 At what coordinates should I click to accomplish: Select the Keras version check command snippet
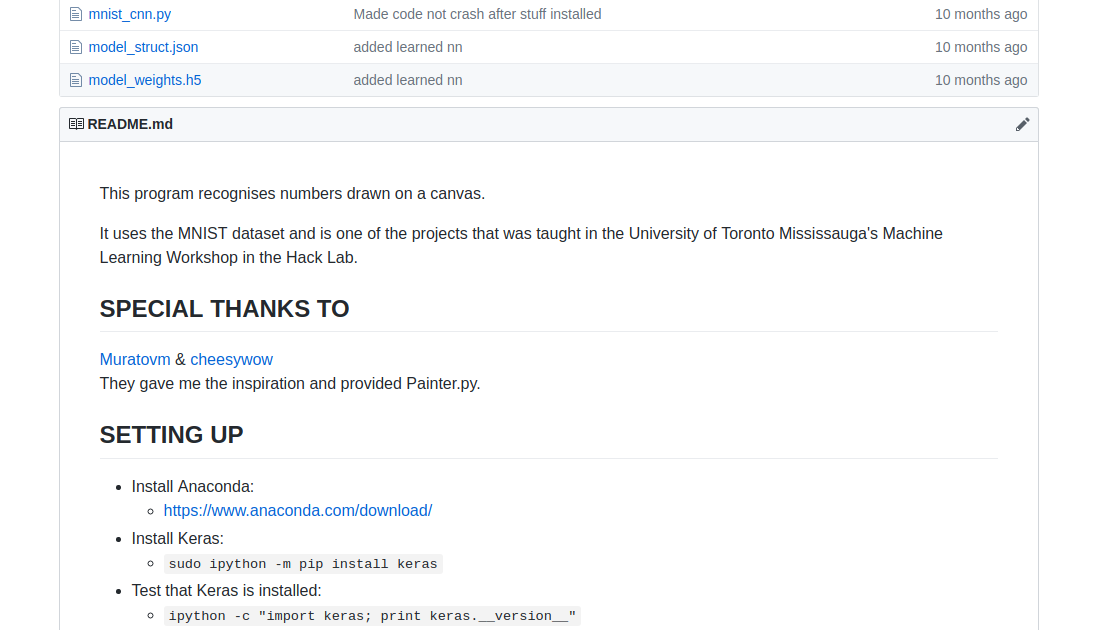point(373,616)
